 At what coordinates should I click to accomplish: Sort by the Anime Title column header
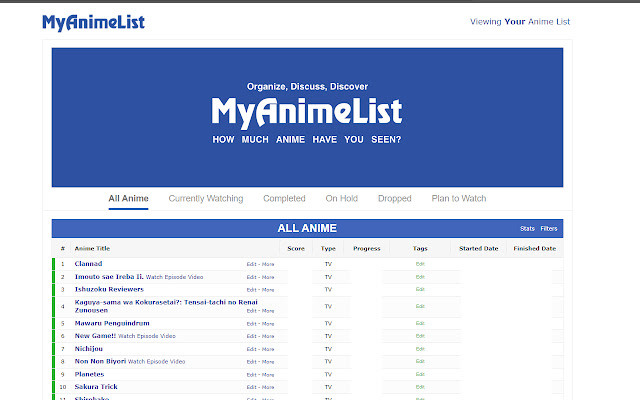92,249
